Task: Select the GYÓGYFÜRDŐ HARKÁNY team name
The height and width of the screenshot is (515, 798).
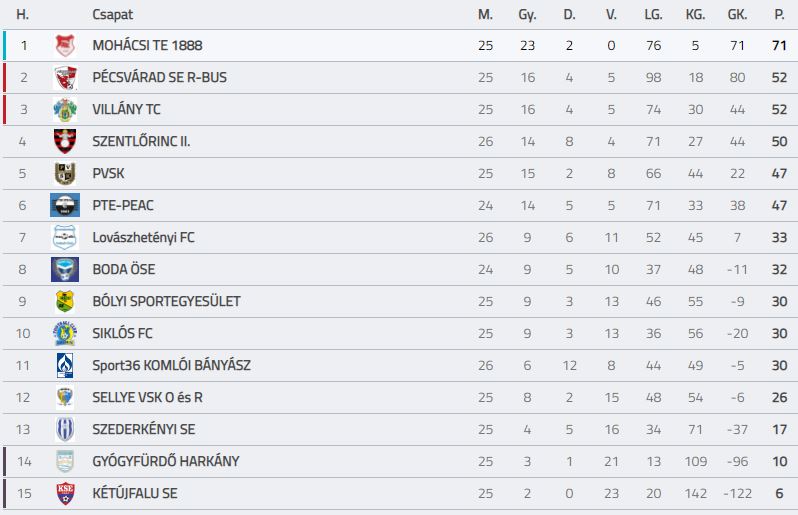Action: pyautogui.click(x=165, y=461)
